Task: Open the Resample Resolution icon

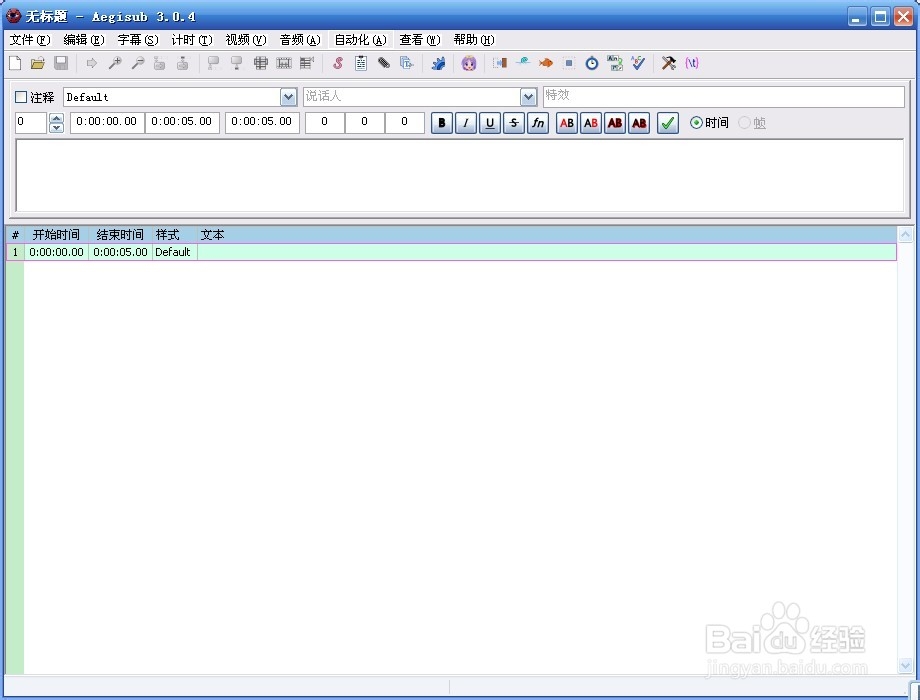Action: [x=569, y=63]
